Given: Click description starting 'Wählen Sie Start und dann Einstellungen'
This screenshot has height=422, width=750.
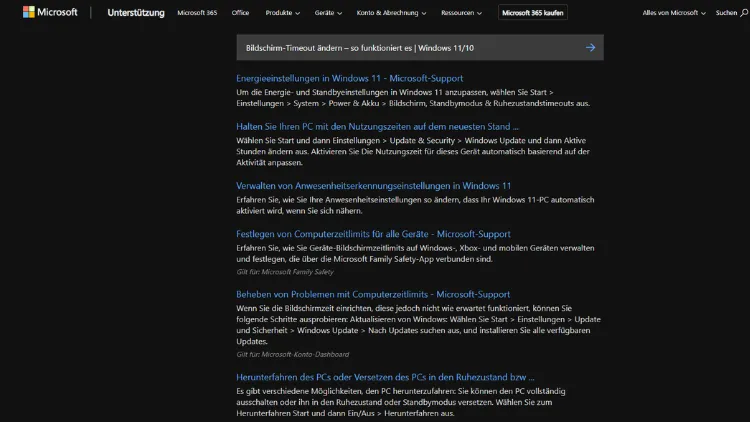Looking at the screenshot, I should (x=413, y=151).
